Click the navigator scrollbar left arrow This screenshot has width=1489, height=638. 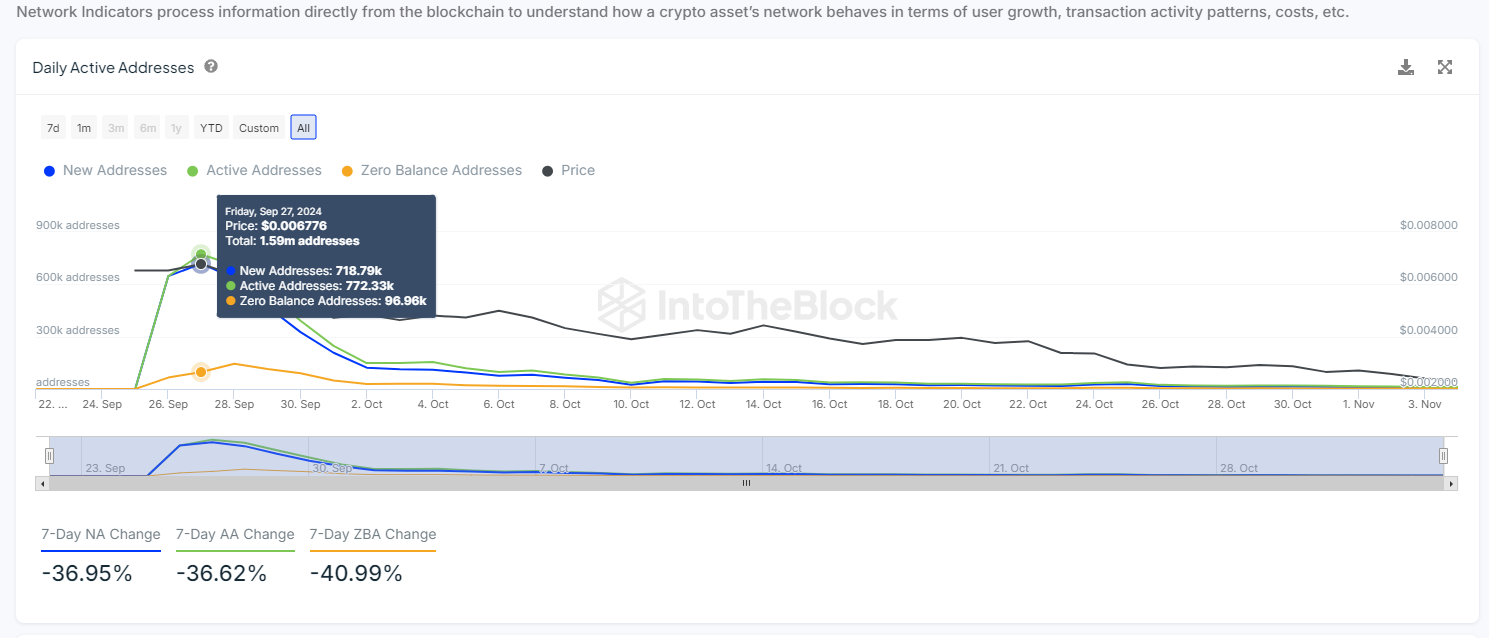tap(41, 483)
